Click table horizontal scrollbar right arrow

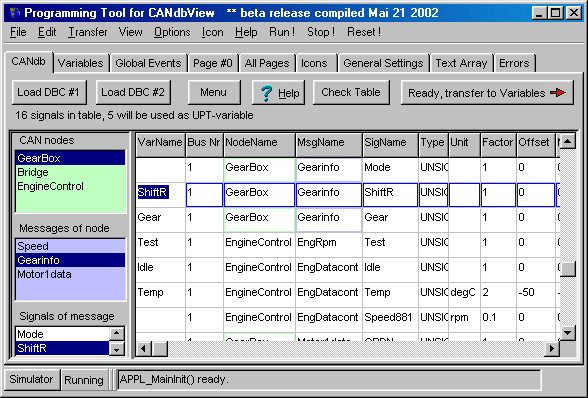click(x=552, y=348)
